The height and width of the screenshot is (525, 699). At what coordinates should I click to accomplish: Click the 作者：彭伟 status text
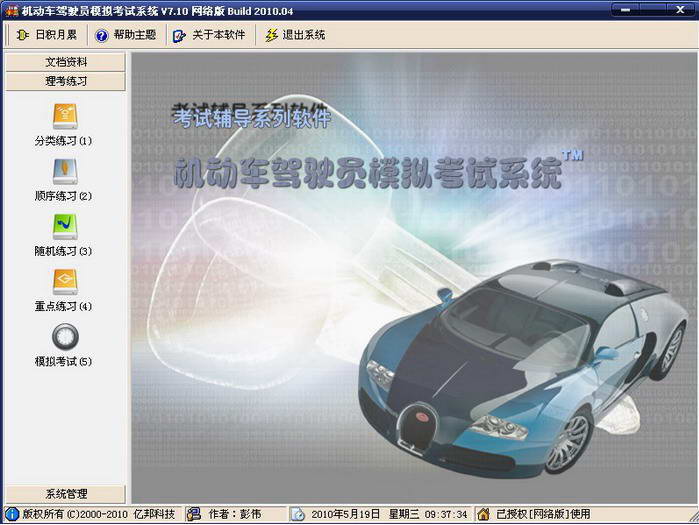(x=234, y=514)
